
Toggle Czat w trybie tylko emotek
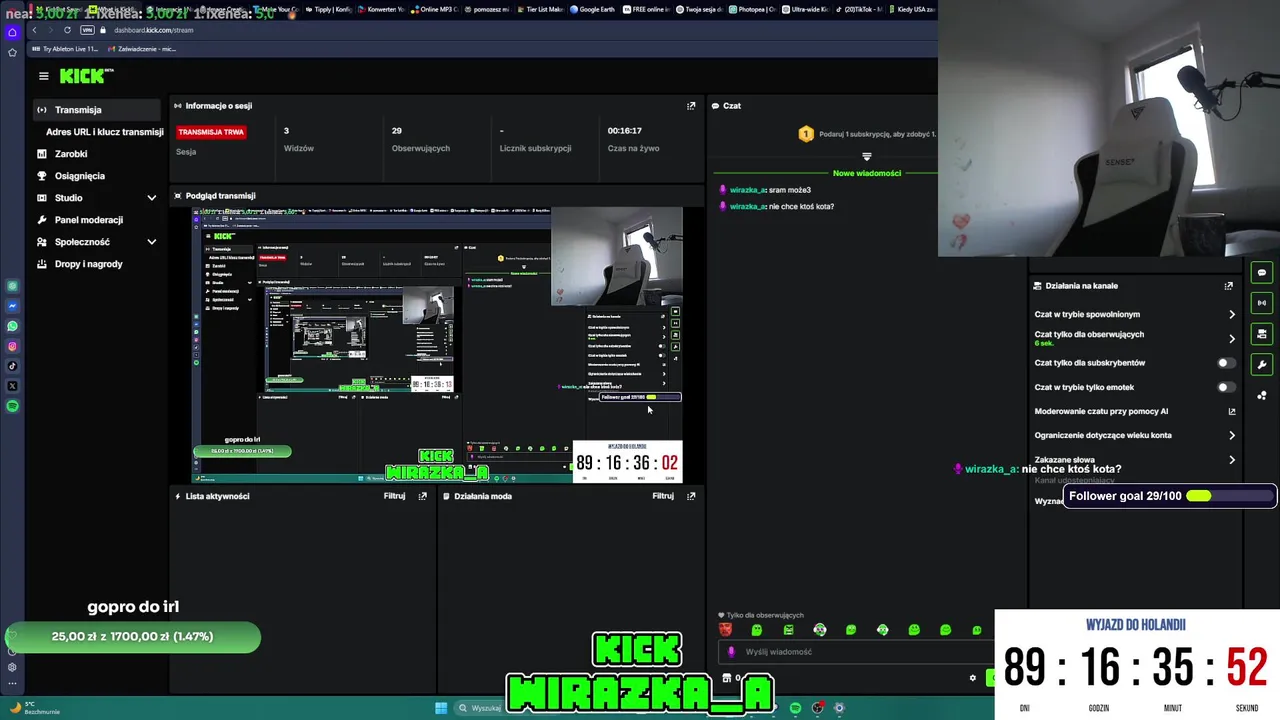1226,387
